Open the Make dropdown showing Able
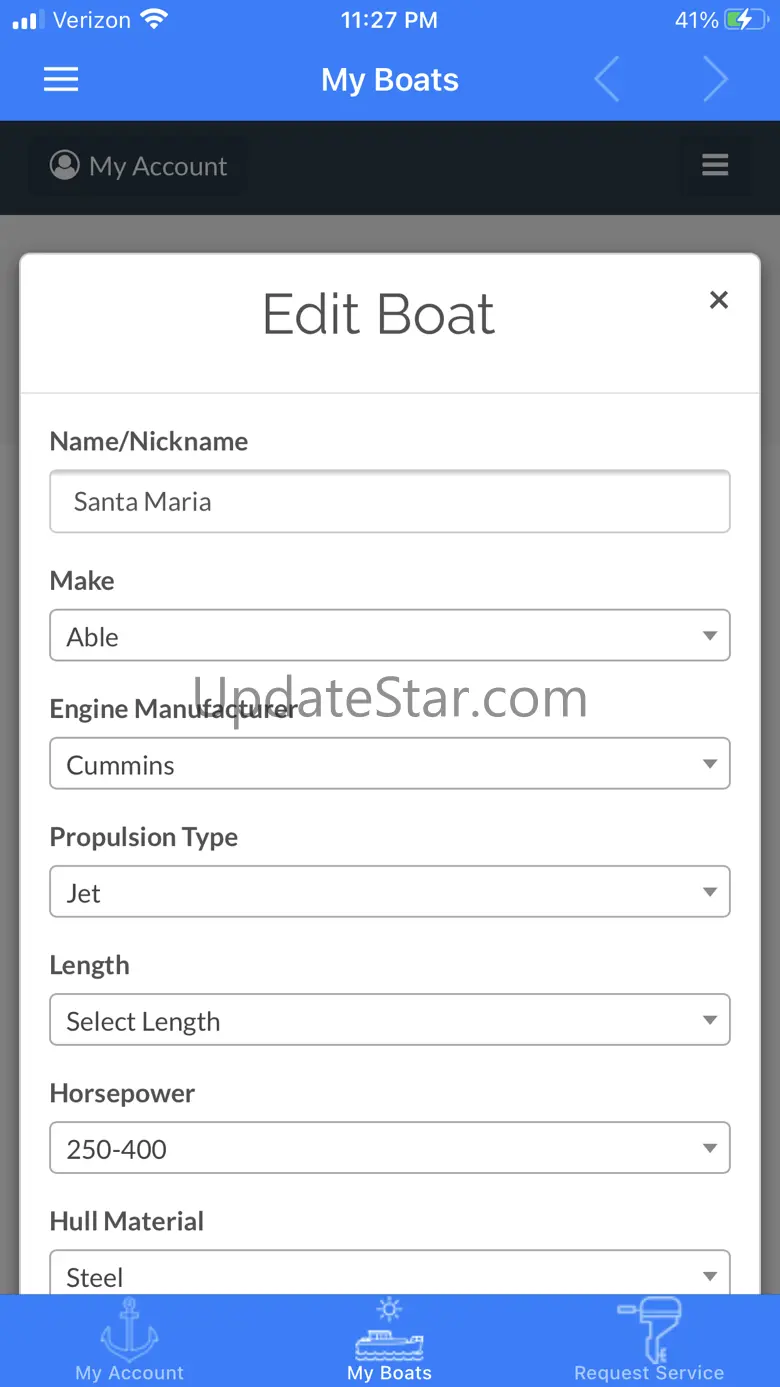Viewport: 780px width, 1387px height. (x=390, y=636)
